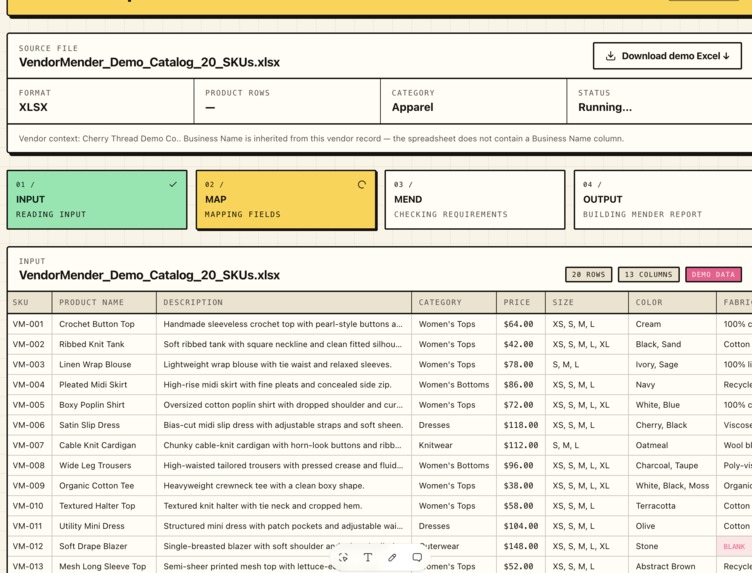The image size is (752, 573).
Task: Click the source file name VendorMender_Demo_Catalog_20_SKUs.xlsx at top
Action: tap(149, 62)
